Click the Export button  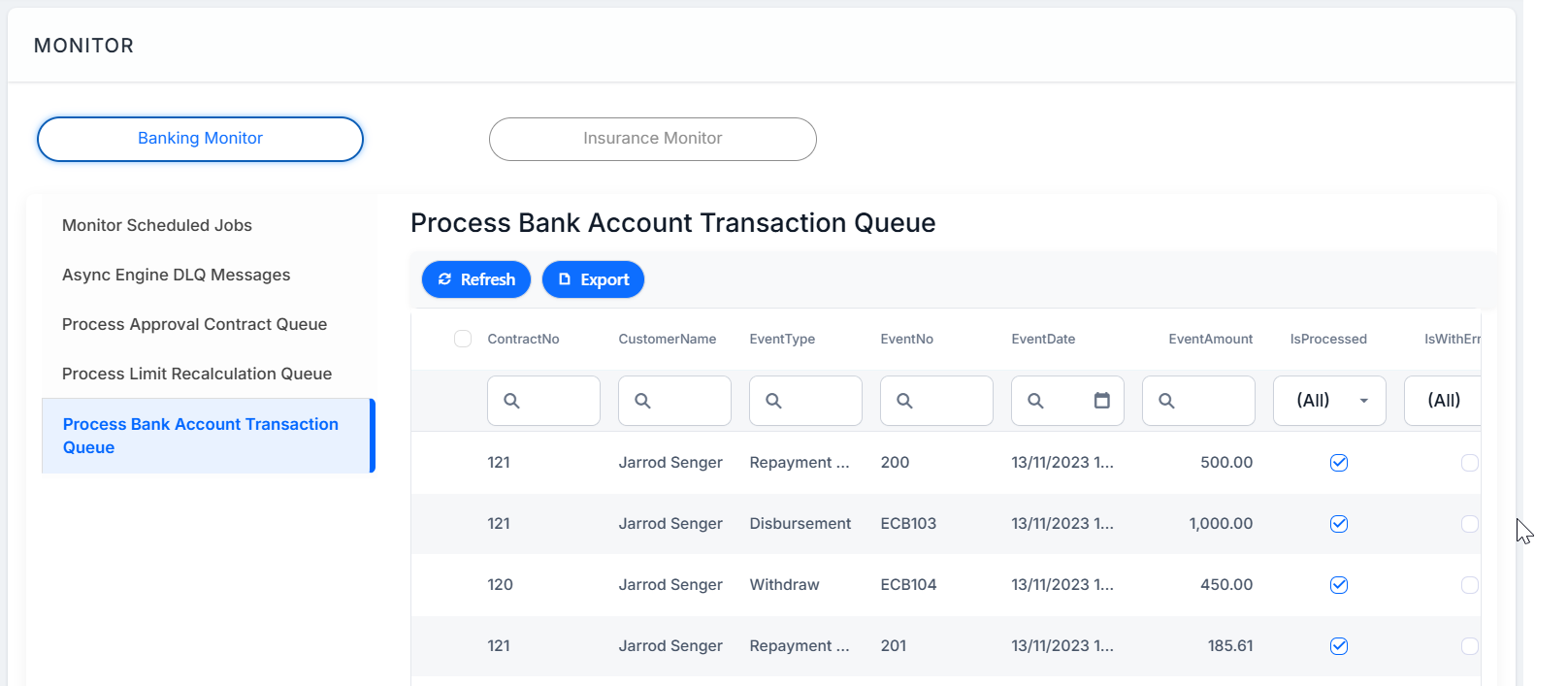(593, 279)
